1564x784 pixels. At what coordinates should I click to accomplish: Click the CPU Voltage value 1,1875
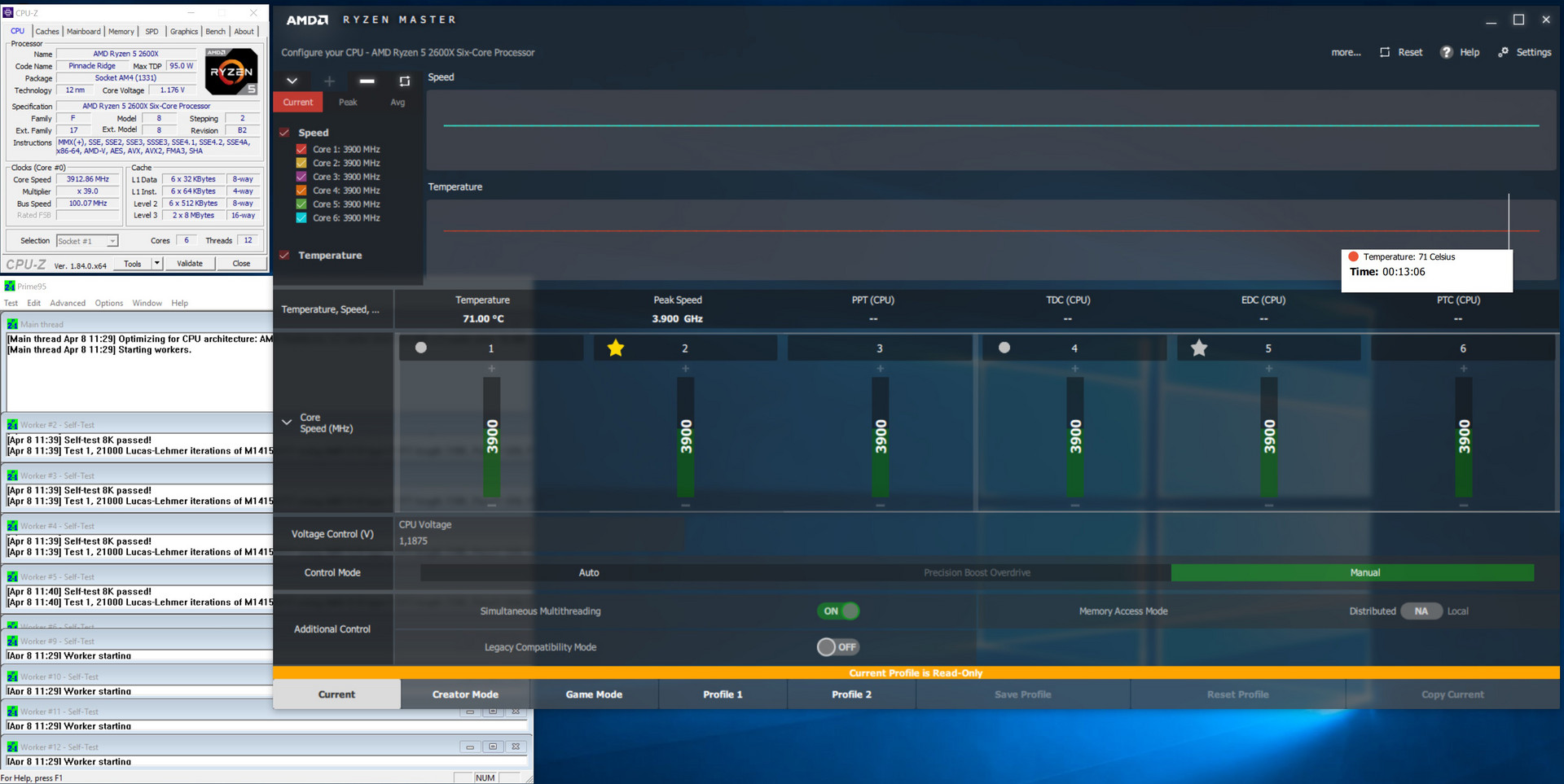(x=413, y=541)
